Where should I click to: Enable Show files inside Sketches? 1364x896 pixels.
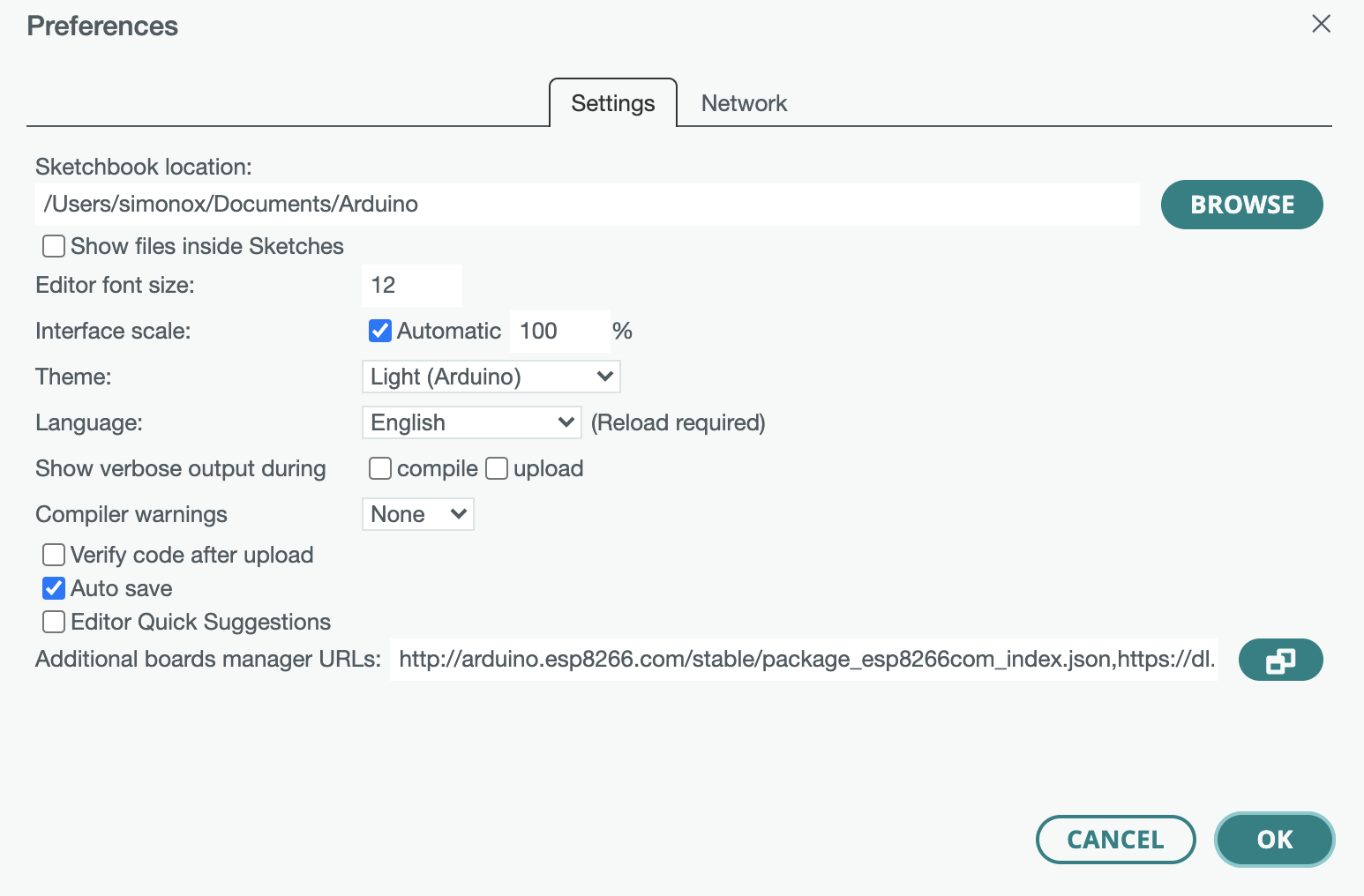(x=54, y=246)
